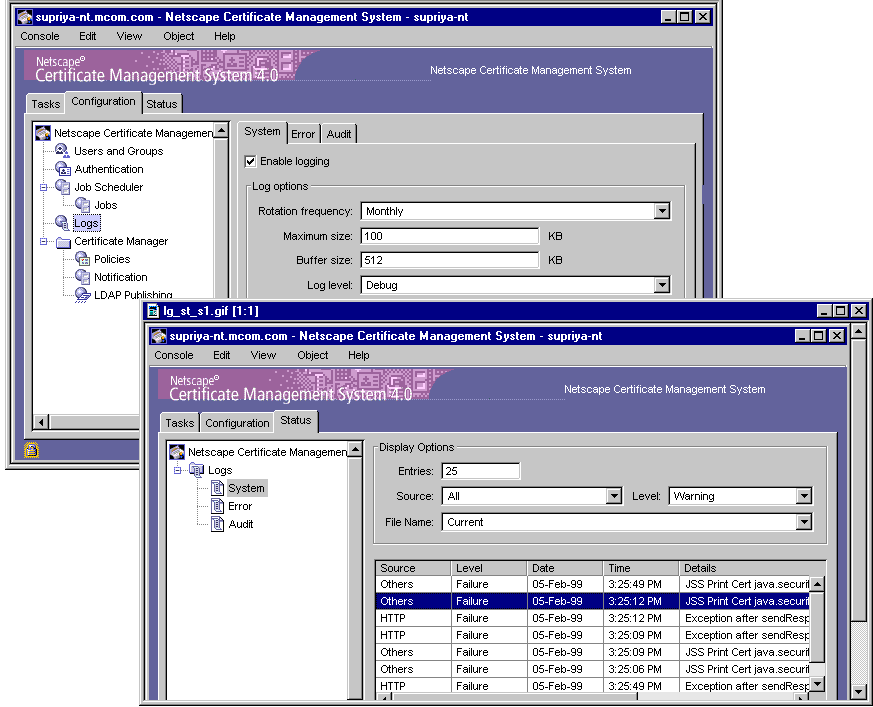Select the System log settings tab
Screen dimensions: 873x707
coord(262,131)
